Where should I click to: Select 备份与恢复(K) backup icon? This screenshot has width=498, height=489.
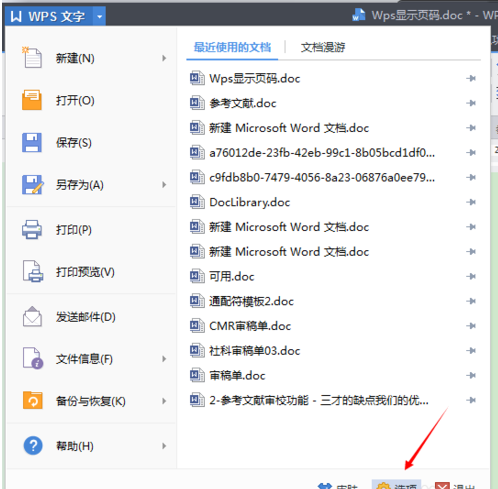(x=32, y=400)
